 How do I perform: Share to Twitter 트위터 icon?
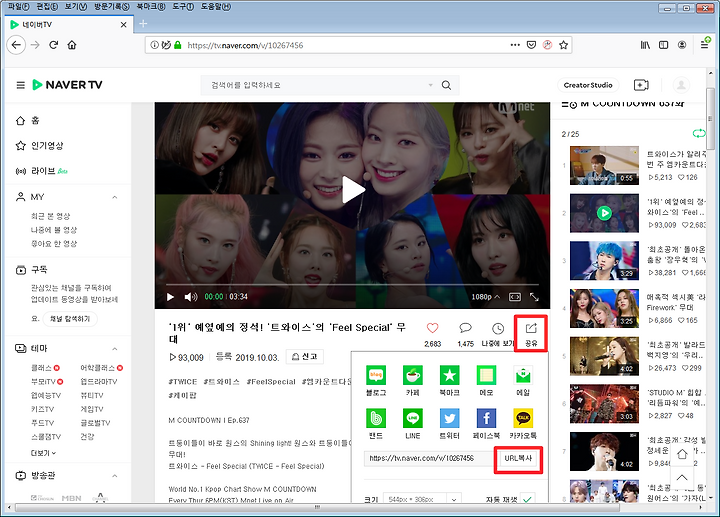click(x=450, y=418)
